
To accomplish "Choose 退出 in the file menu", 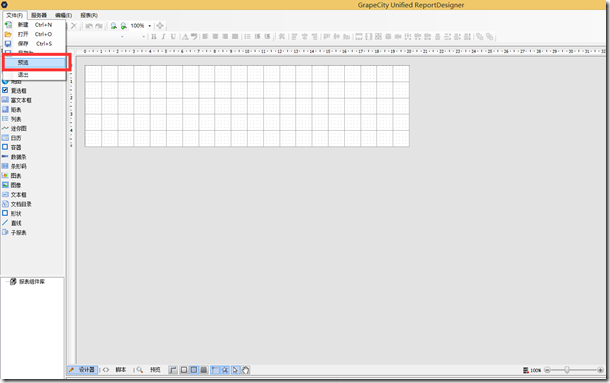I will coord(34,75).
